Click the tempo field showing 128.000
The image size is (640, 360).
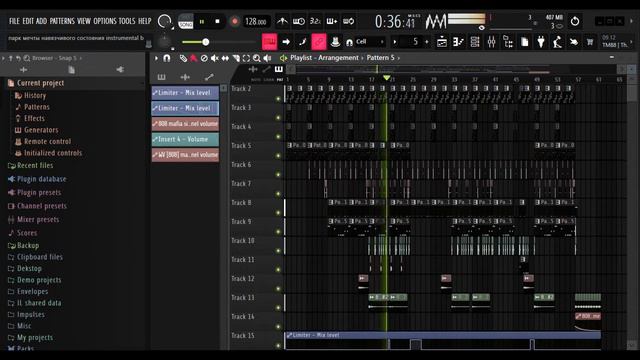pos(256,21)
